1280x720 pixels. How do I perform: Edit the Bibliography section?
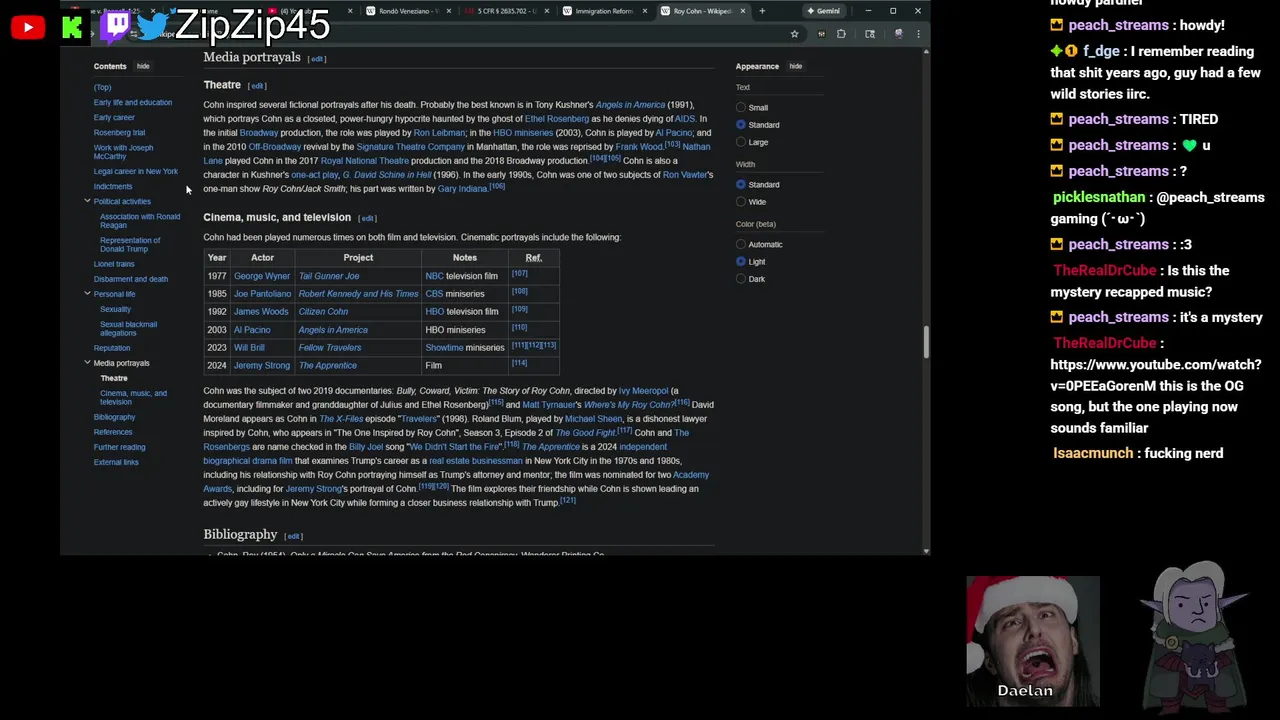293,536
